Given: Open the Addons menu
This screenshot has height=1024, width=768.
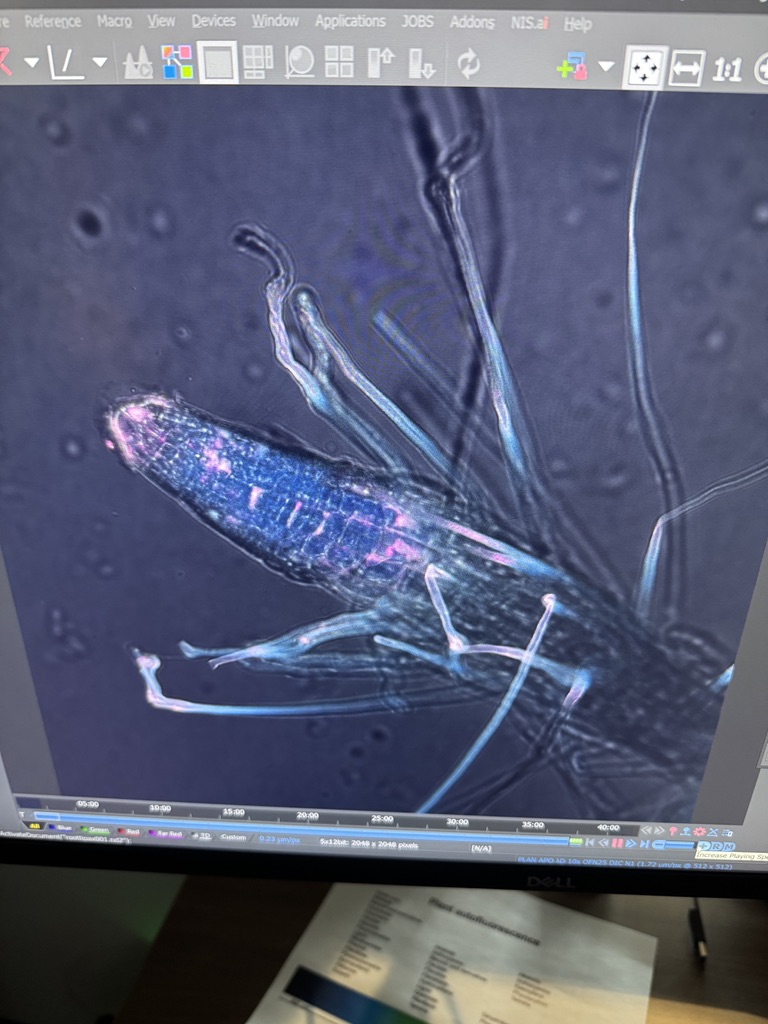Looking at the screenshot, I should pos(472,23).
